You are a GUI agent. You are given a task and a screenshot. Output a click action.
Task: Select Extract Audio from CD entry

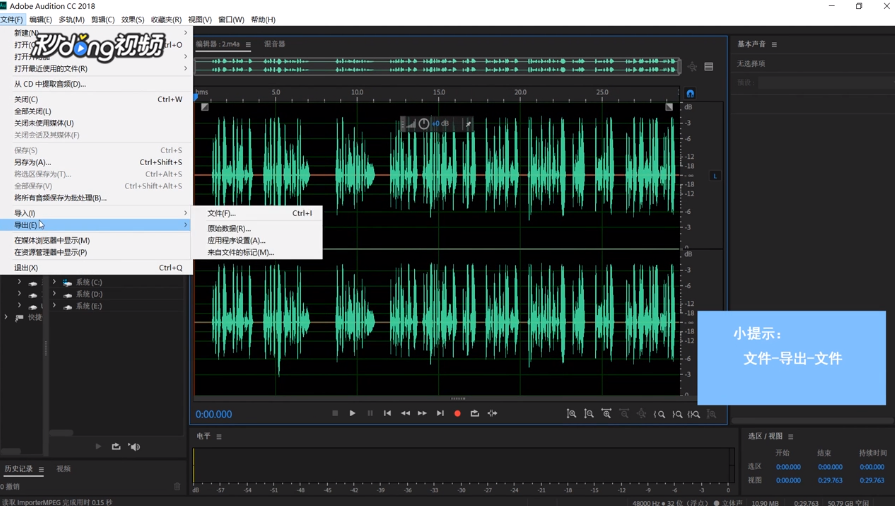pos(96,84)
